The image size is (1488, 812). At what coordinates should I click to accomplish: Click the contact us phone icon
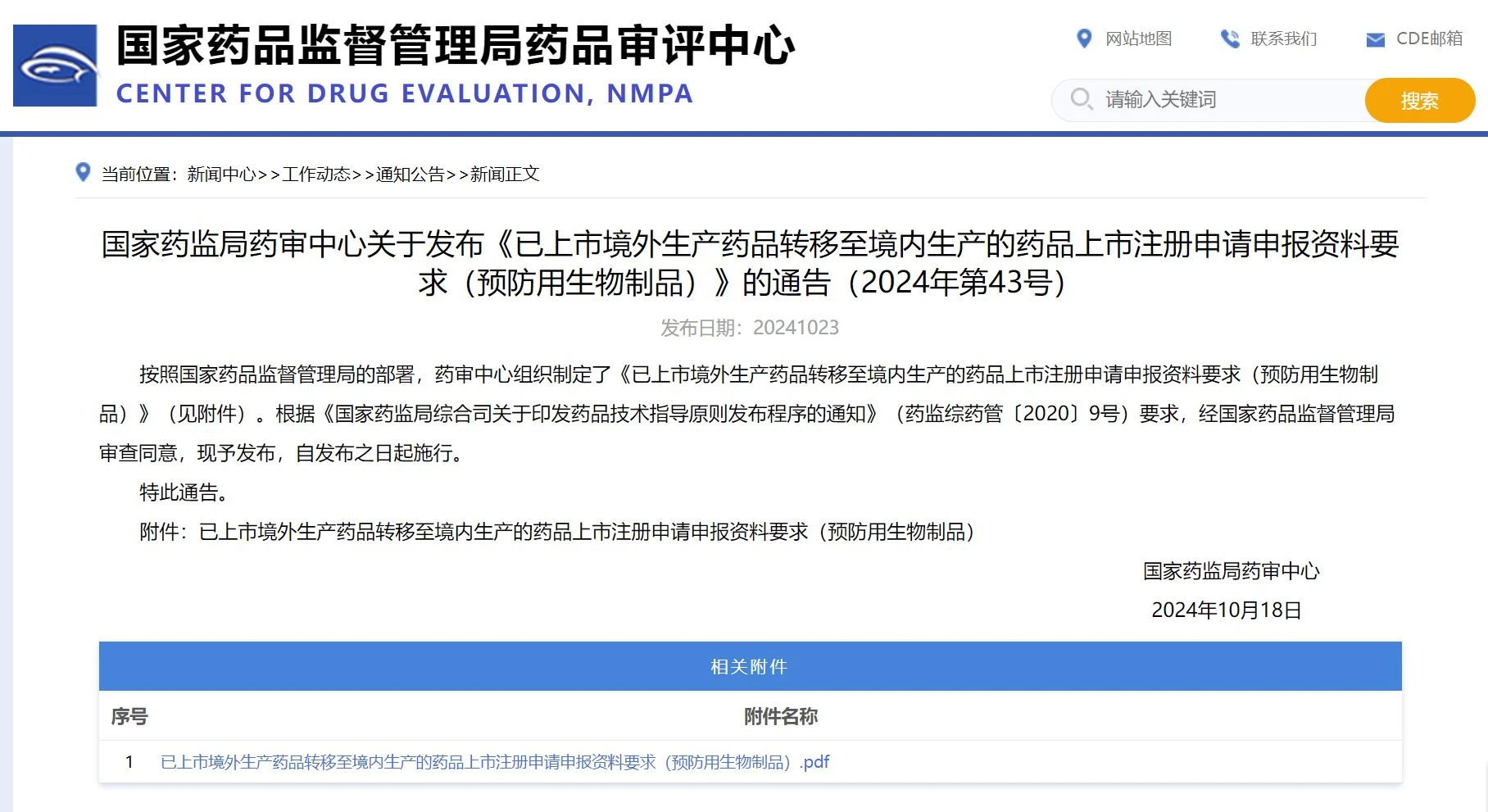(1230, 39)
